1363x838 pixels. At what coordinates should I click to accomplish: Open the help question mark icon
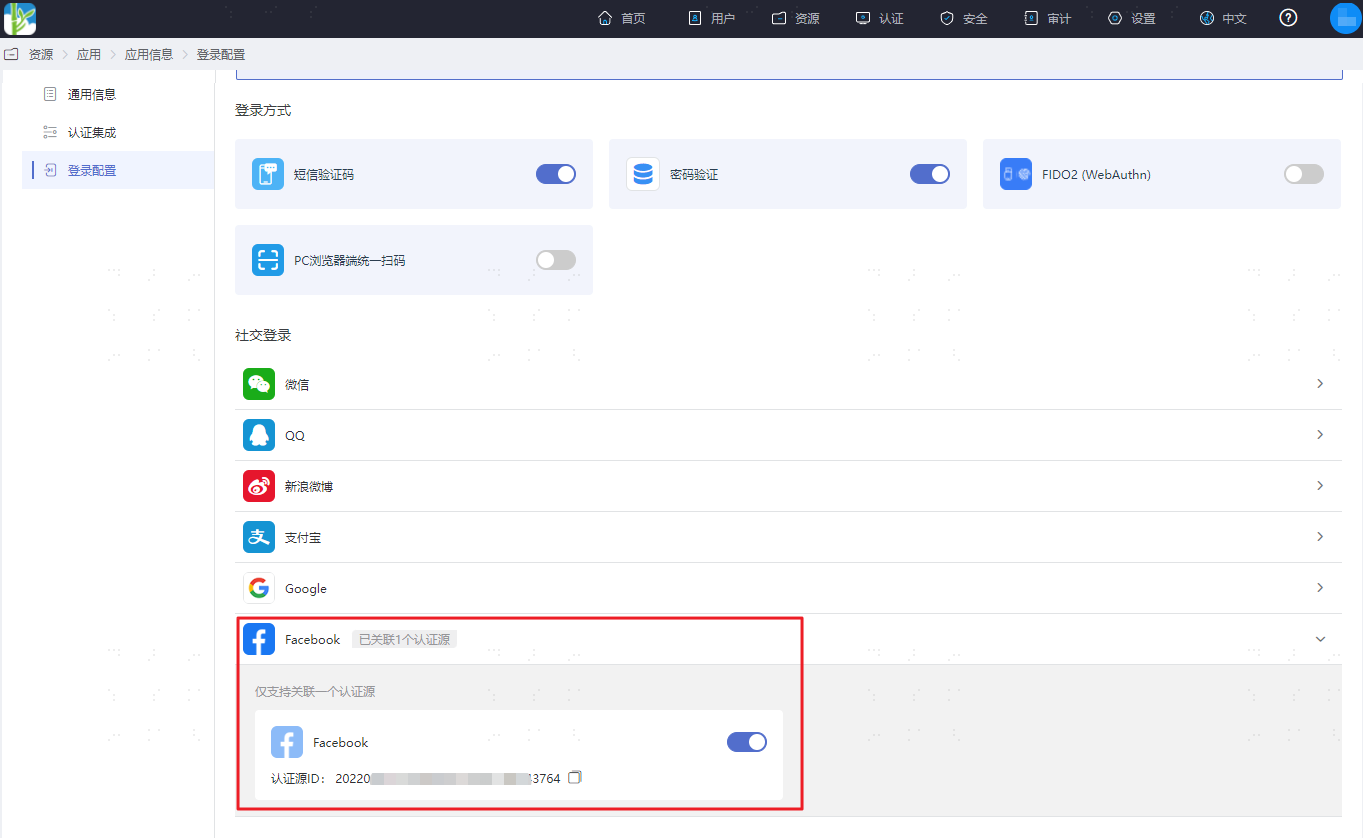click(1288, 18)
